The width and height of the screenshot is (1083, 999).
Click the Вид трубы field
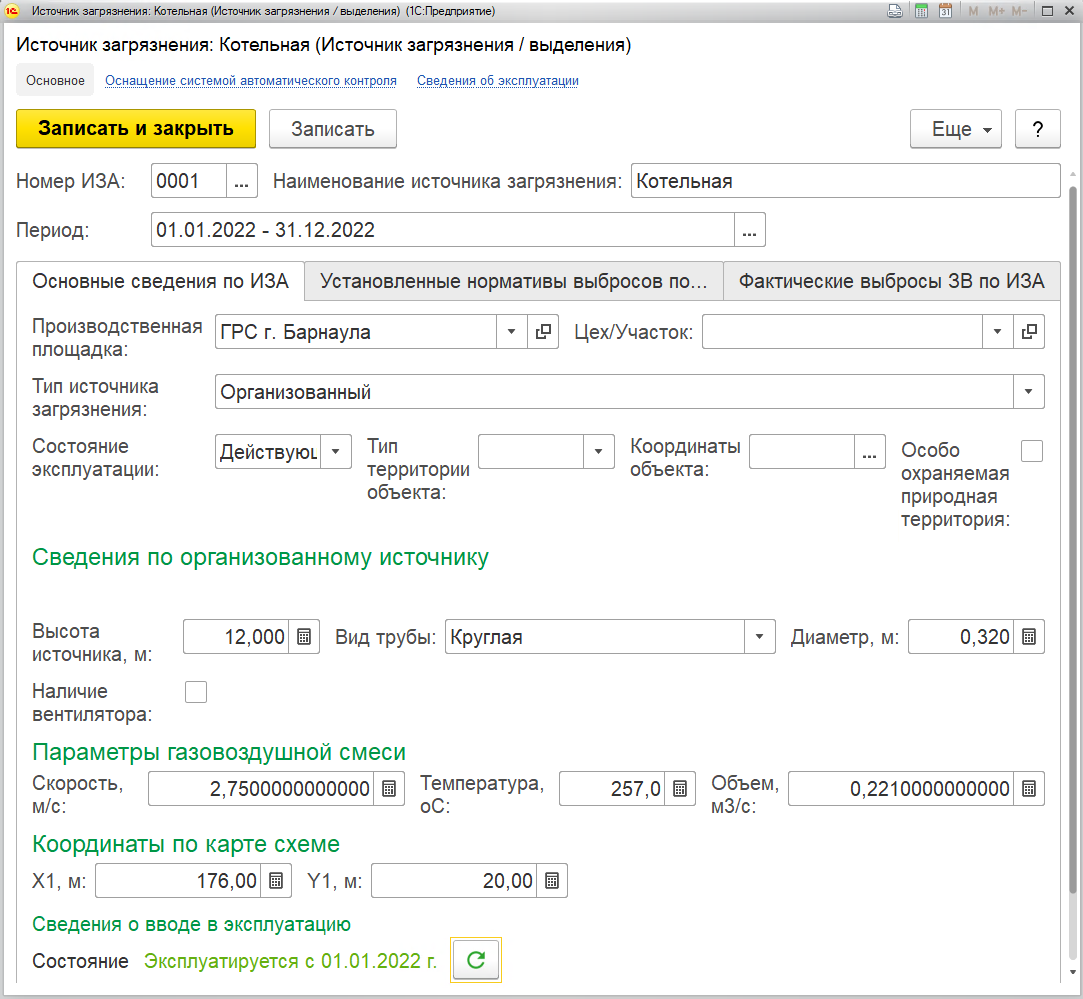(x=595, y=636)
